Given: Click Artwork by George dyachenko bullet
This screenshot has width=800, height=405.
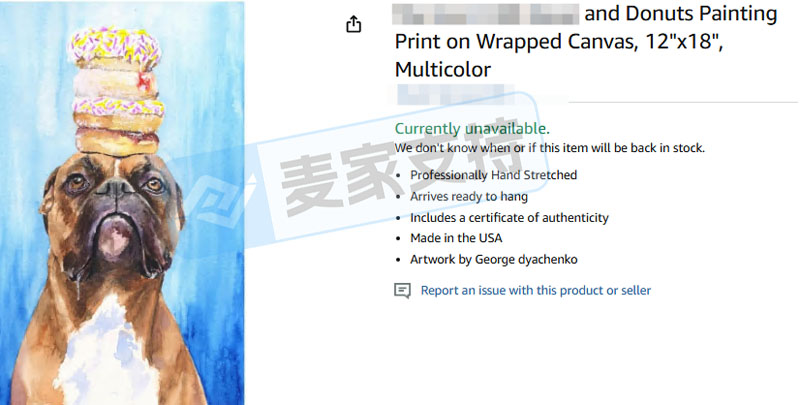Looking at the screenshot, I should [x=493, y=260].
